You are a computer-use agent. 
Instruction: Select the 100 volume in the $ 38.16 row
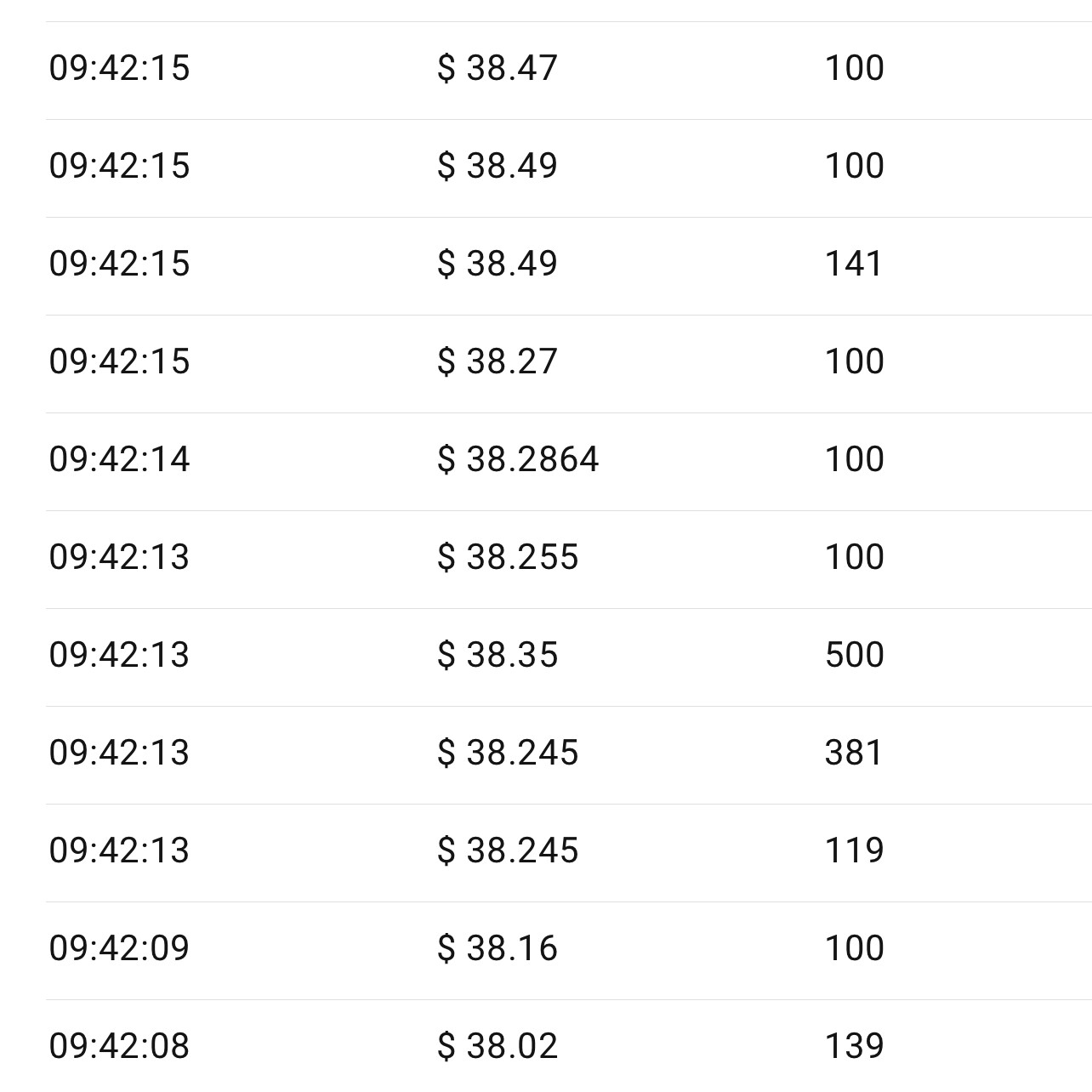pyautogui.click(x=854, y=948)
